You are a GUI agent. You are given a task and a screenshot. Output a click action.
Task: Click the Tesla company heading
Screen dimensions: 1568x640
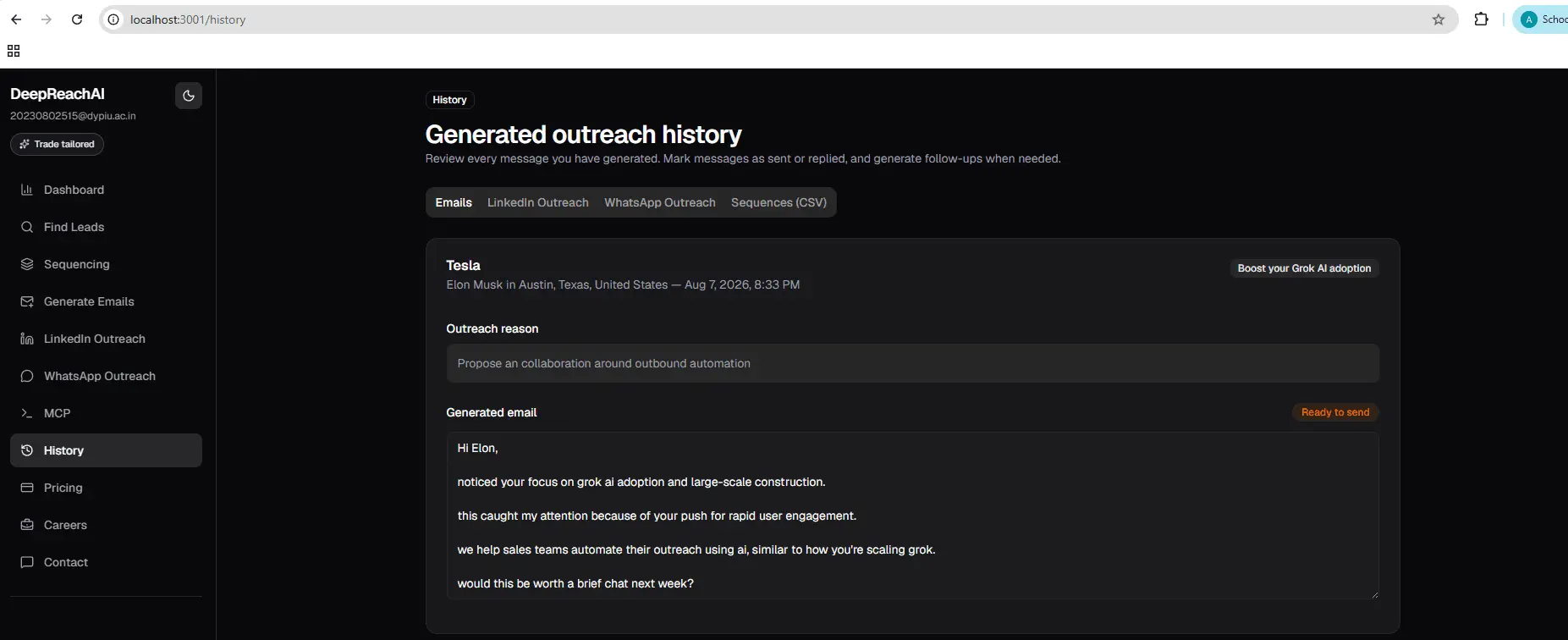coord(463,265)
